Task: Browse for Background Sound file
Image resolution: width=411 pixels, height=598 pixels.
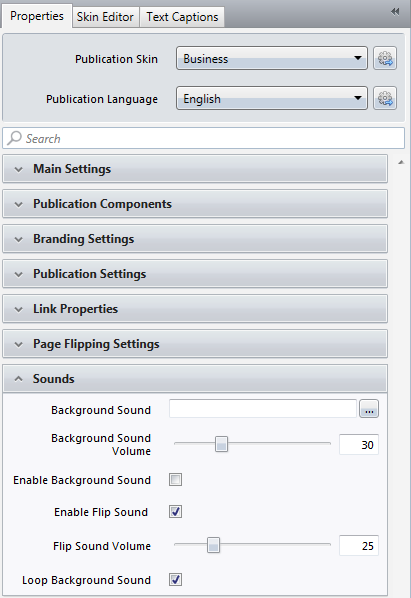Action: tap(369, 409)
